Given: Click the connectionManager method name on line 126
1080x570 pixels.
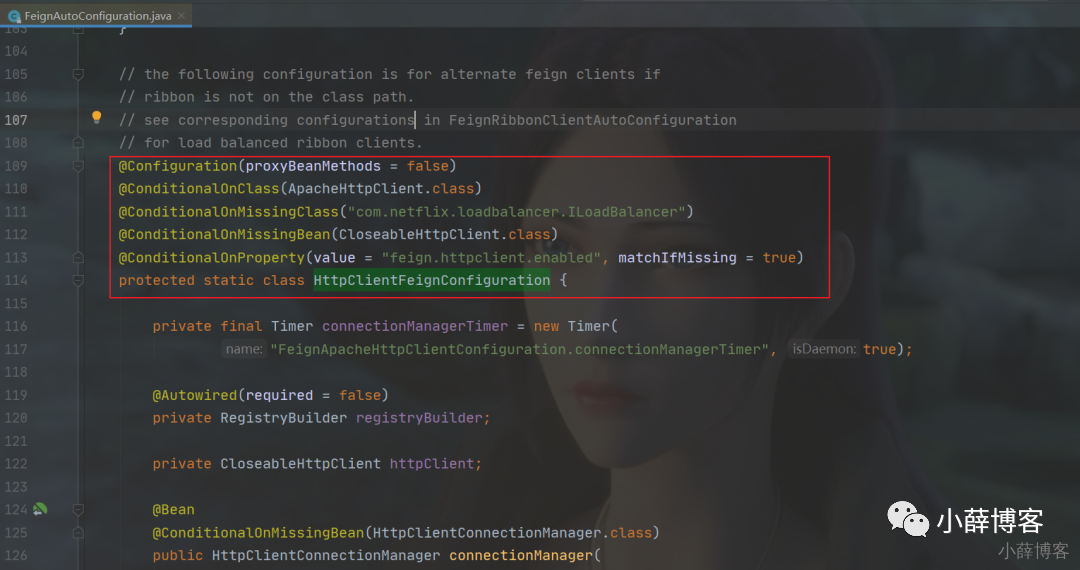Looking at the screenshot, I should 521,556.
